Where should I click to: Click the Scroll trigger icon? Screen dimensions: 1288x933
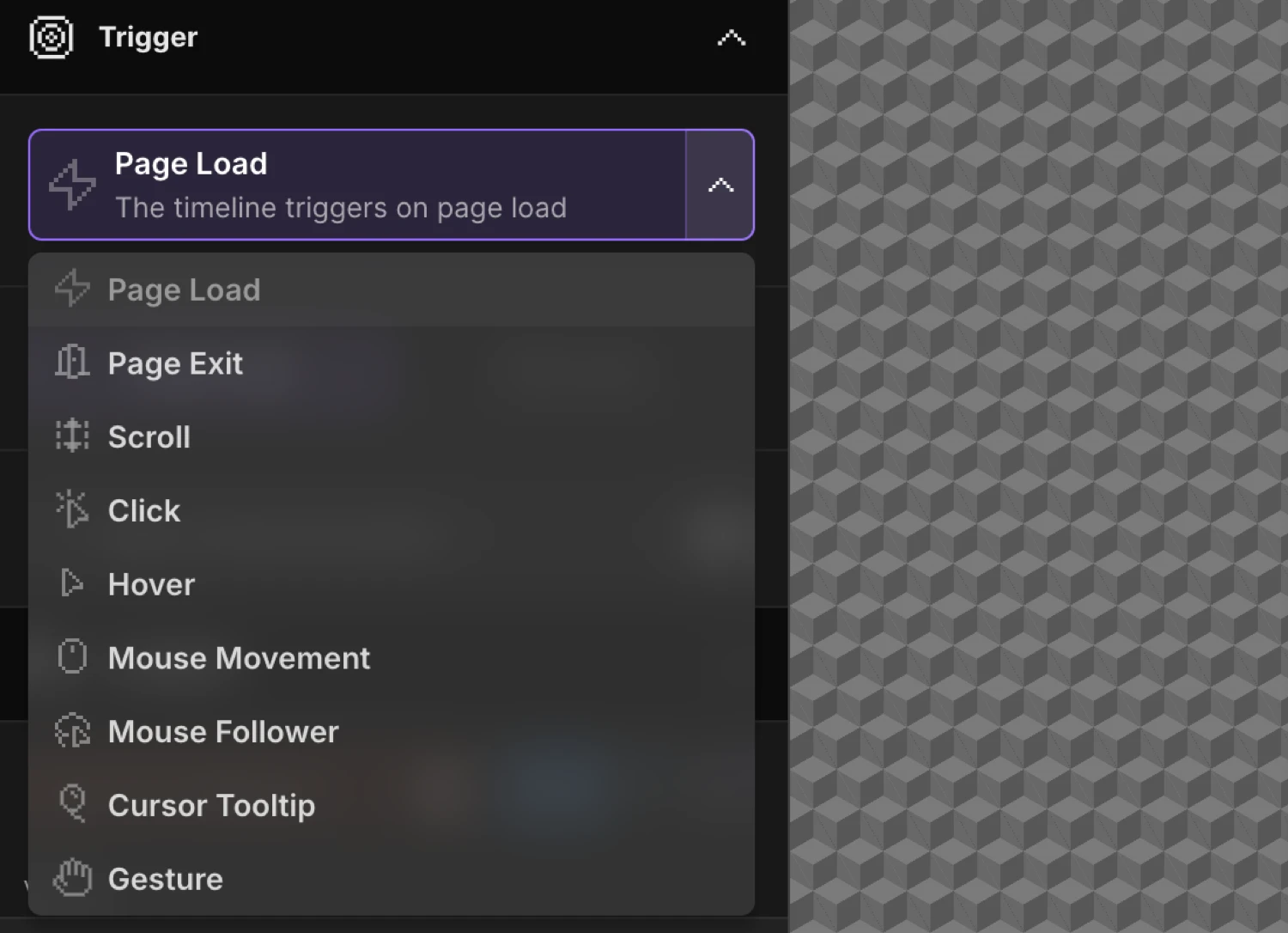[x=72, y=436]
